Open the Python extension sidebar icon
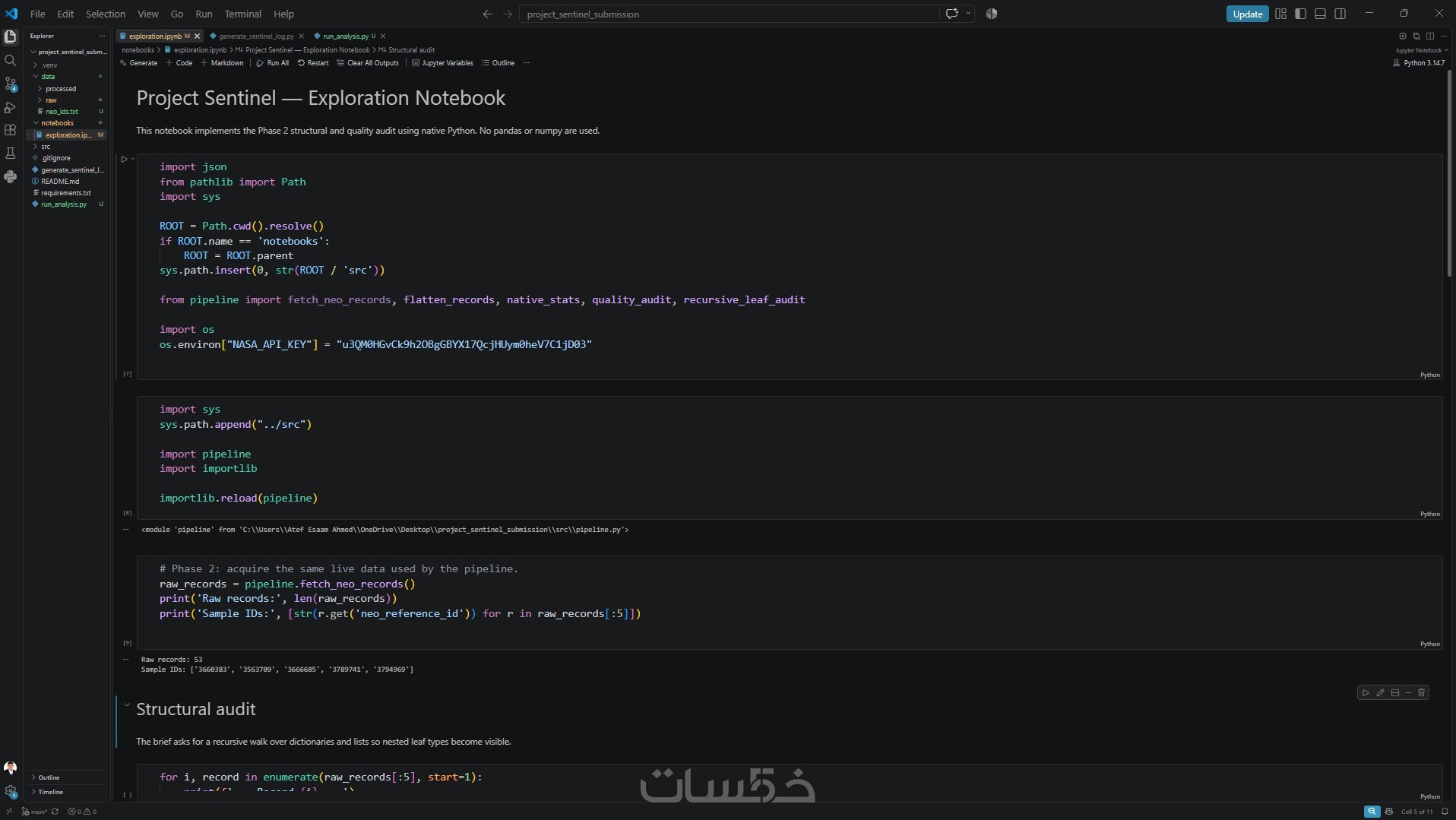The height and width of the screenshot is (820, 1456). (x=11, y=176)
